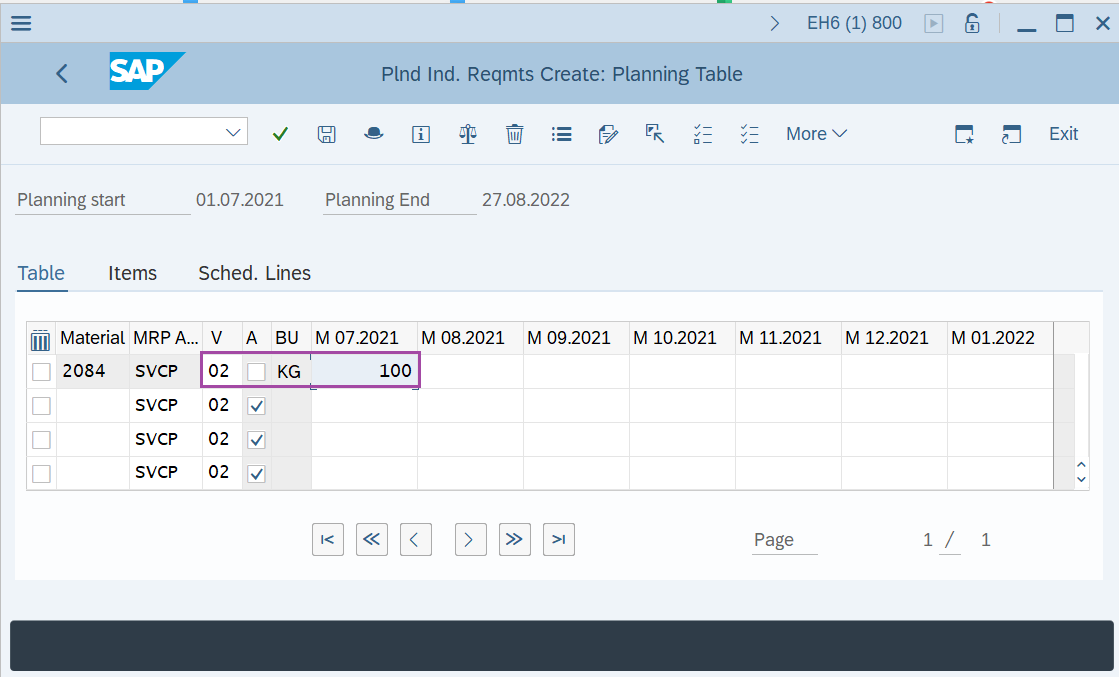The width and height of the screenshot is (1119, 677).
Task: Click the green Continue checkmark icon
Action: pyautogui.click(x=280, y=133)
